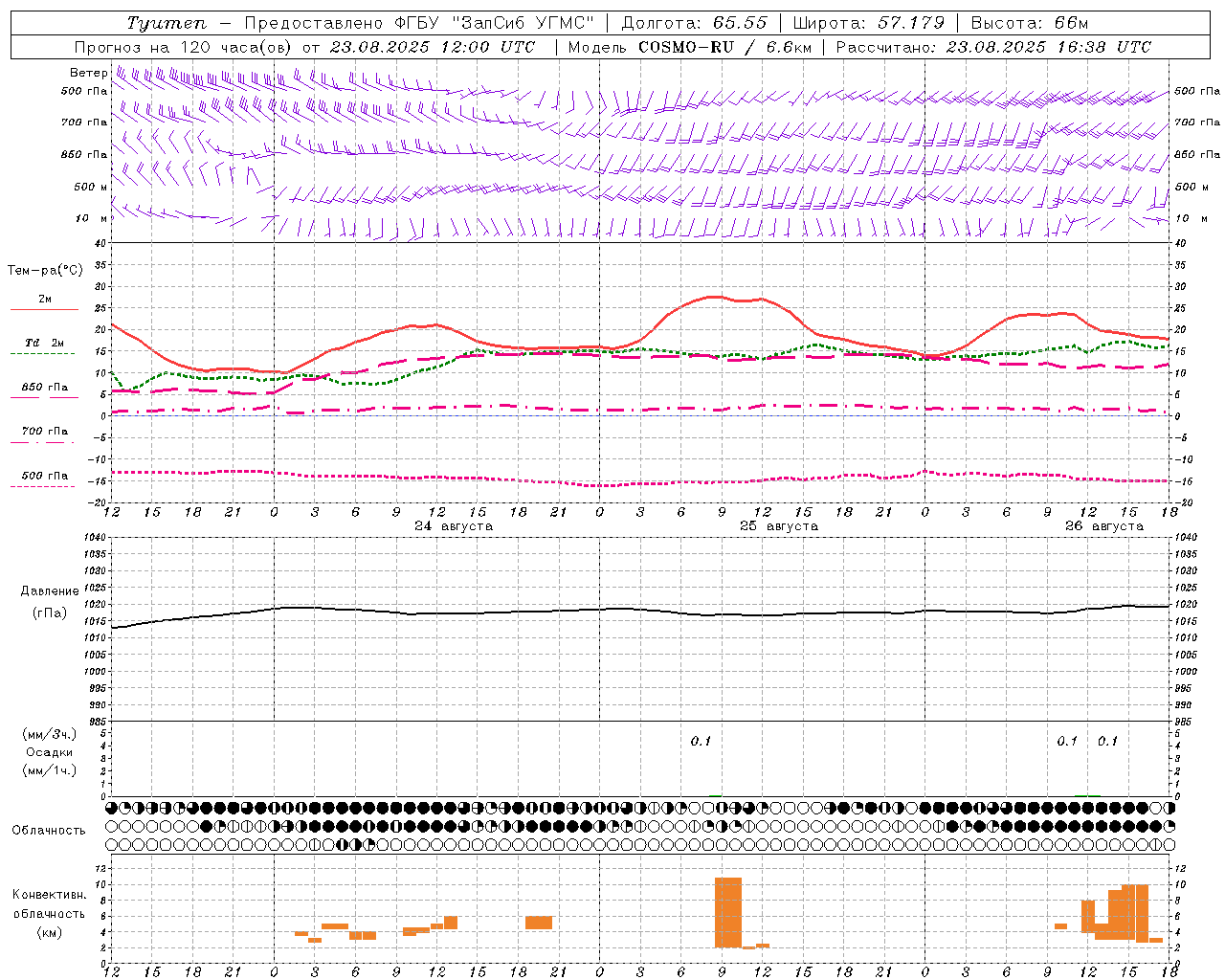Select the 'Широта: 57.179' header field
Viewport: 1225px width, 980px height.
point(869,23)
